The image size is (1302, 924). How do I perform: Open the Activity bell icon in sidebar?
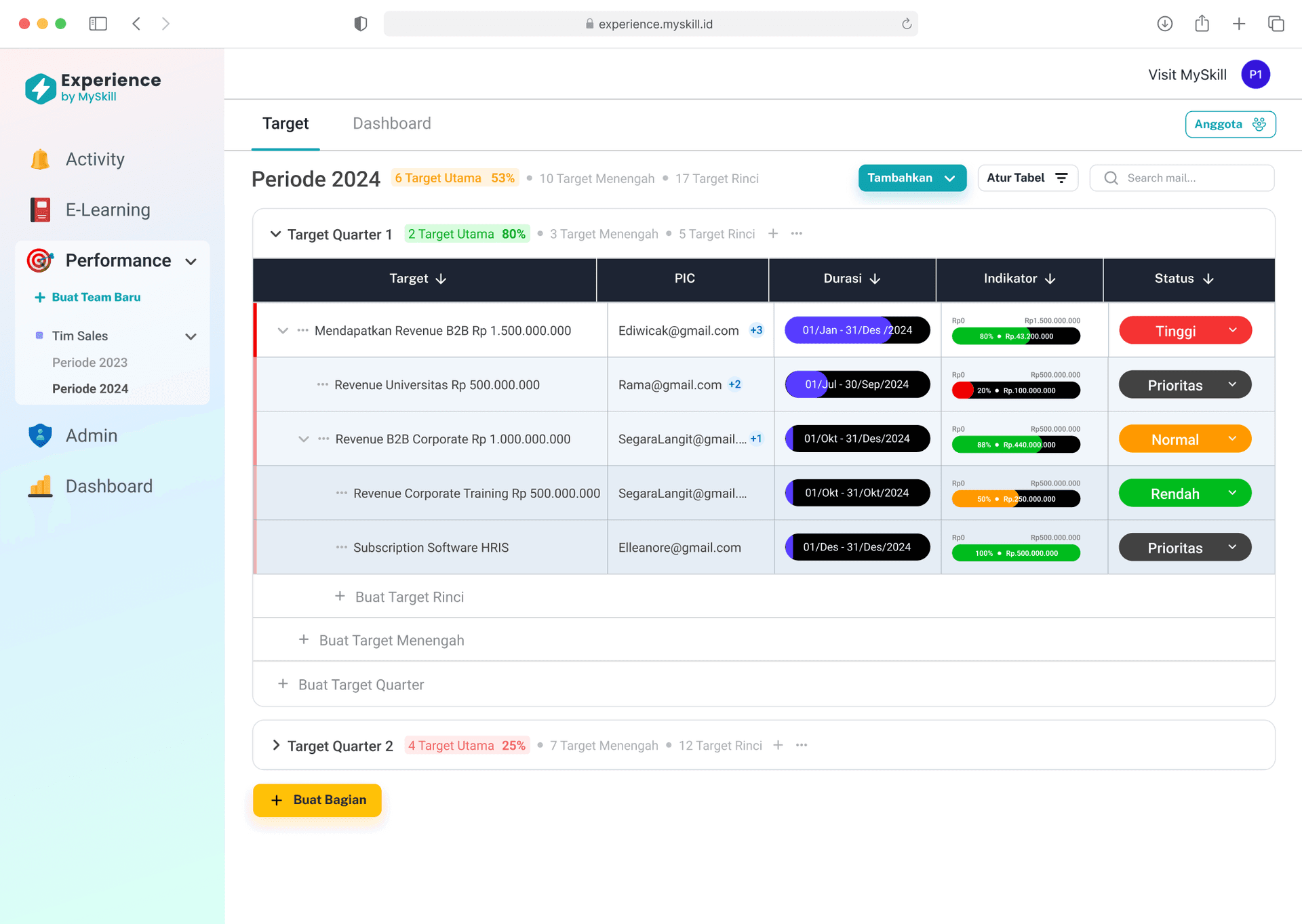(40, 159)
